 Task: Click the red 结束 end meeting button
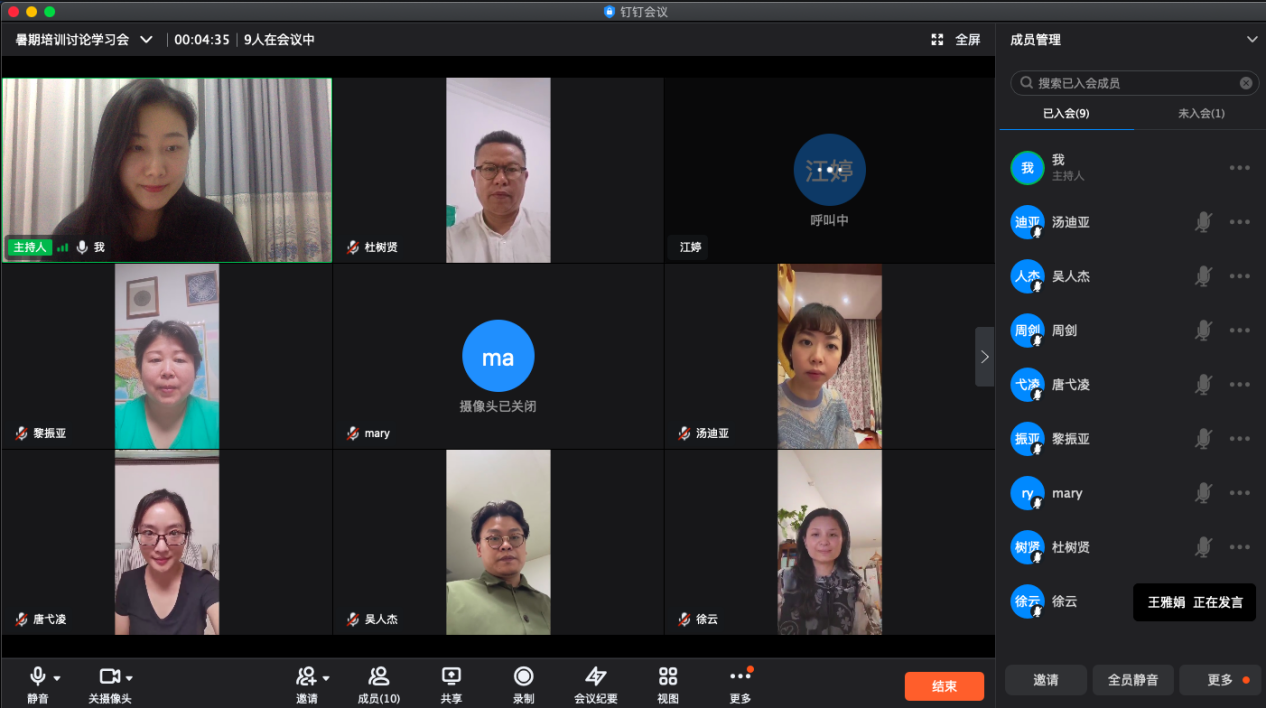[x=944, y=686]
